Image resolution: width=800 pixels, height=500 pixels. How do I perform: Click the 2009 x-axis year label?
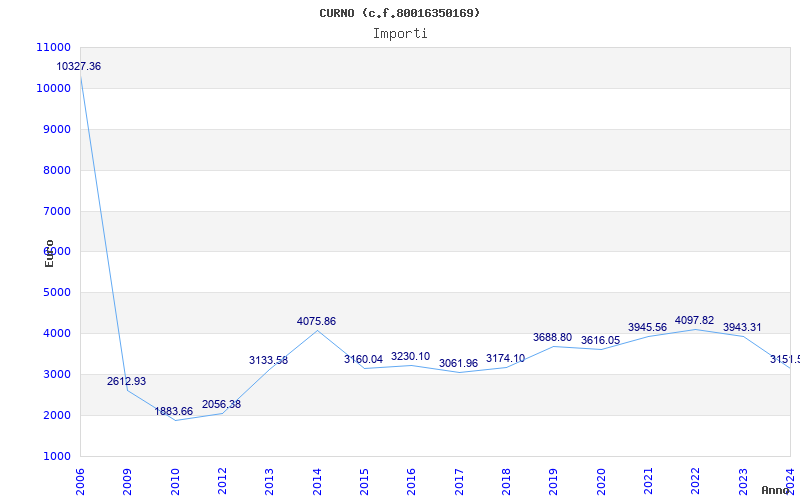tap(128, 482)
